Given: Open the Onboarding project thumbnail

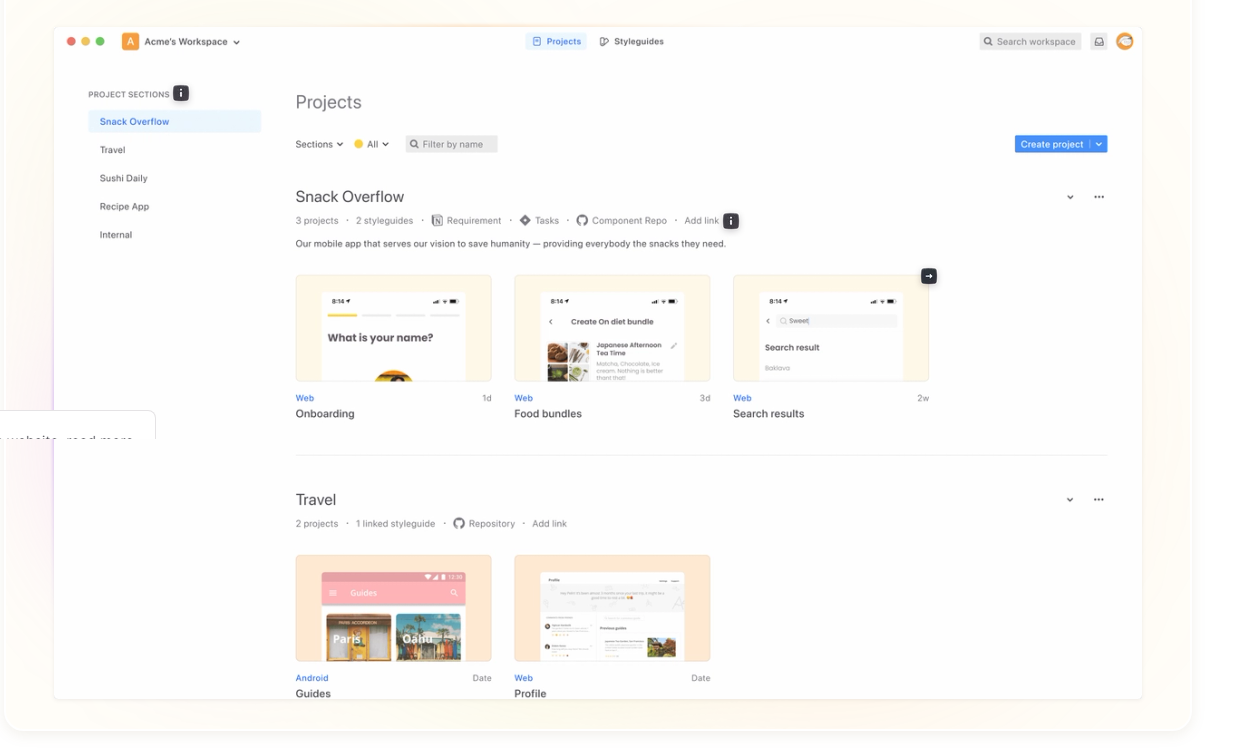Looking at the screenshot, I should pyautogui.click(x=393, y=328).
